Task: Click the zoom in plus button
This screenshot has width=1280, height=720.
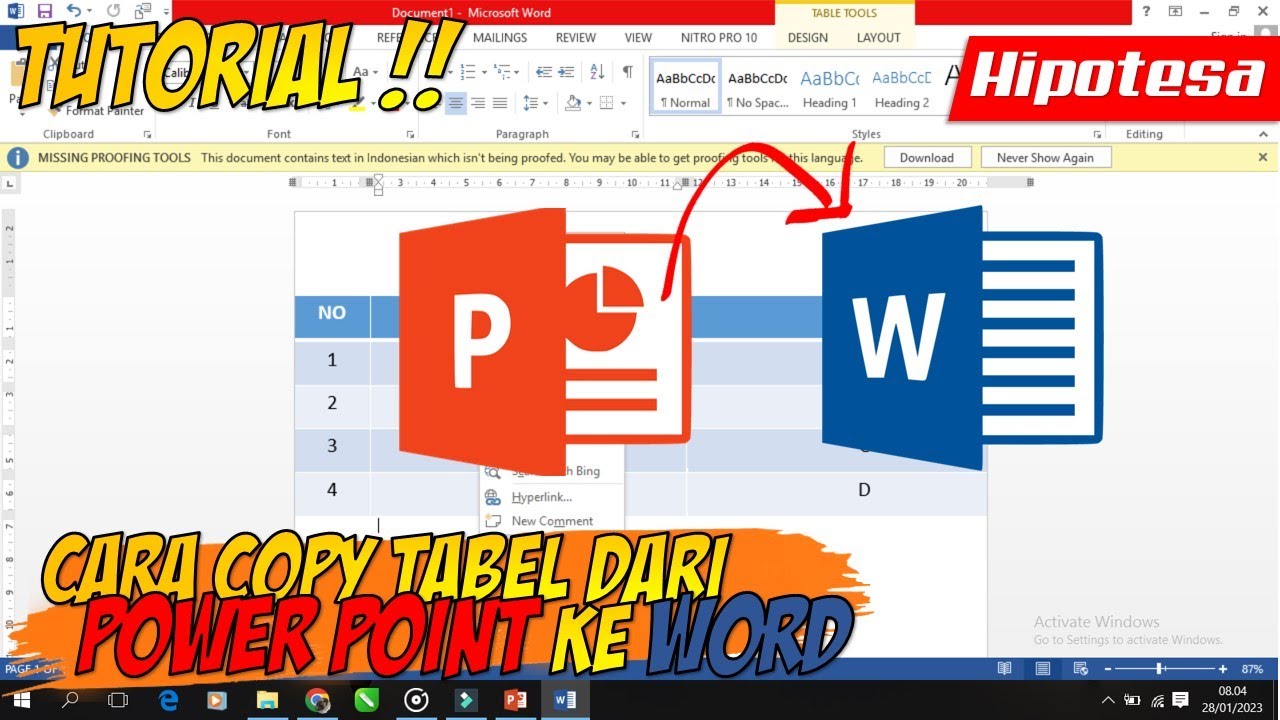Action: (x=1223, y=668)
